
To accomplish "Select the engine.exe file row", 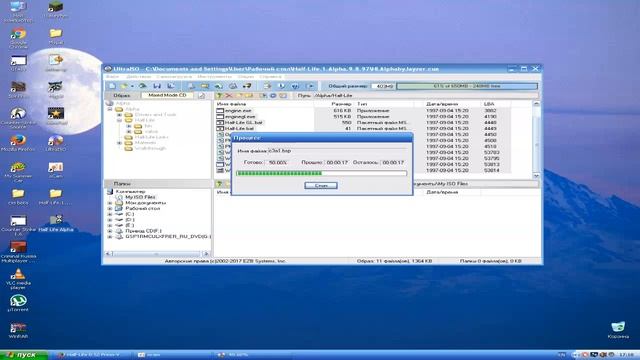I will (363, 111).
